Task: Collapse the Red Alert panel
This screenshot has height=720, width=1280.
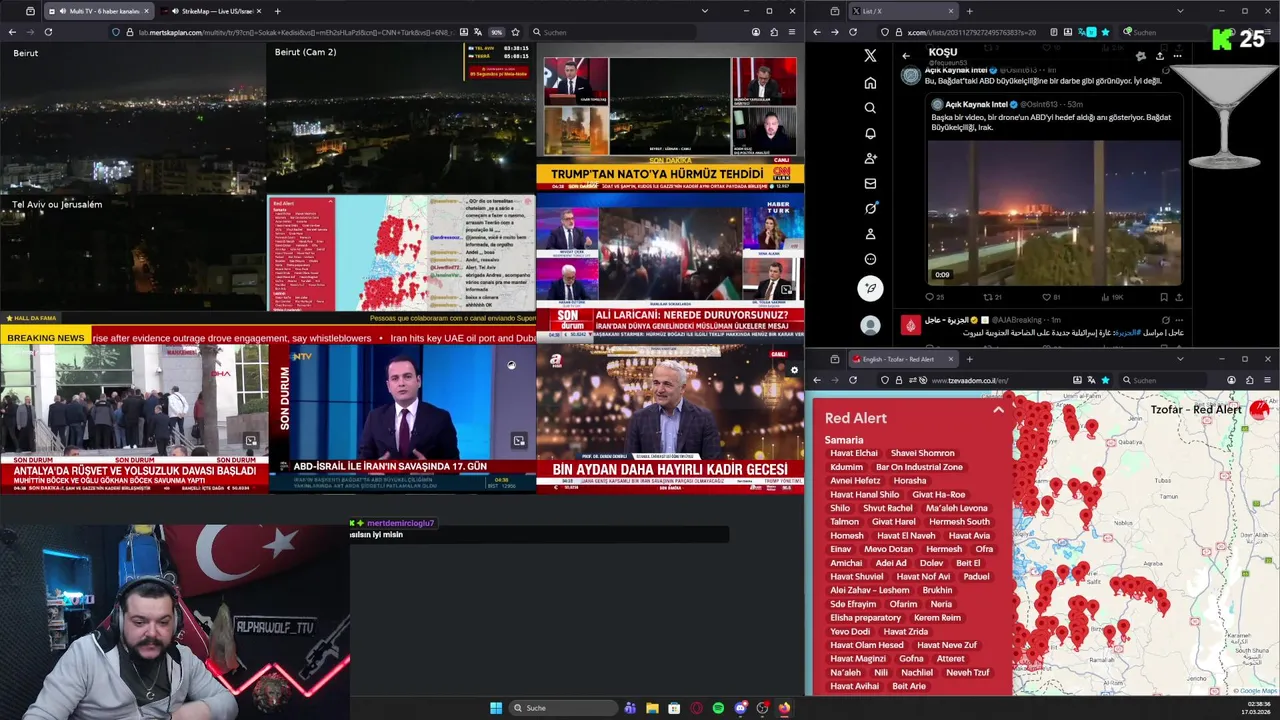Action: (998, 410)
